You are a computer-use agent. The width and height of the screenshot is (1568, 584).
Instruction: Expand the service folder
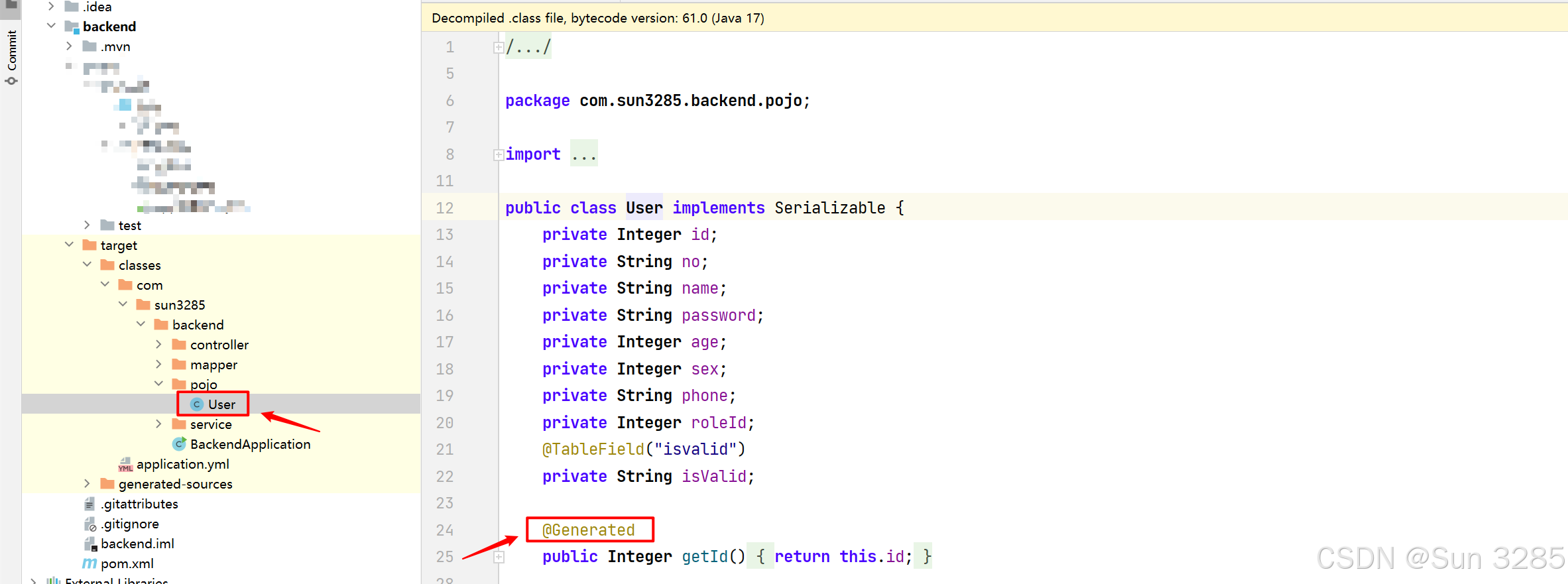[x=158, y=424]
